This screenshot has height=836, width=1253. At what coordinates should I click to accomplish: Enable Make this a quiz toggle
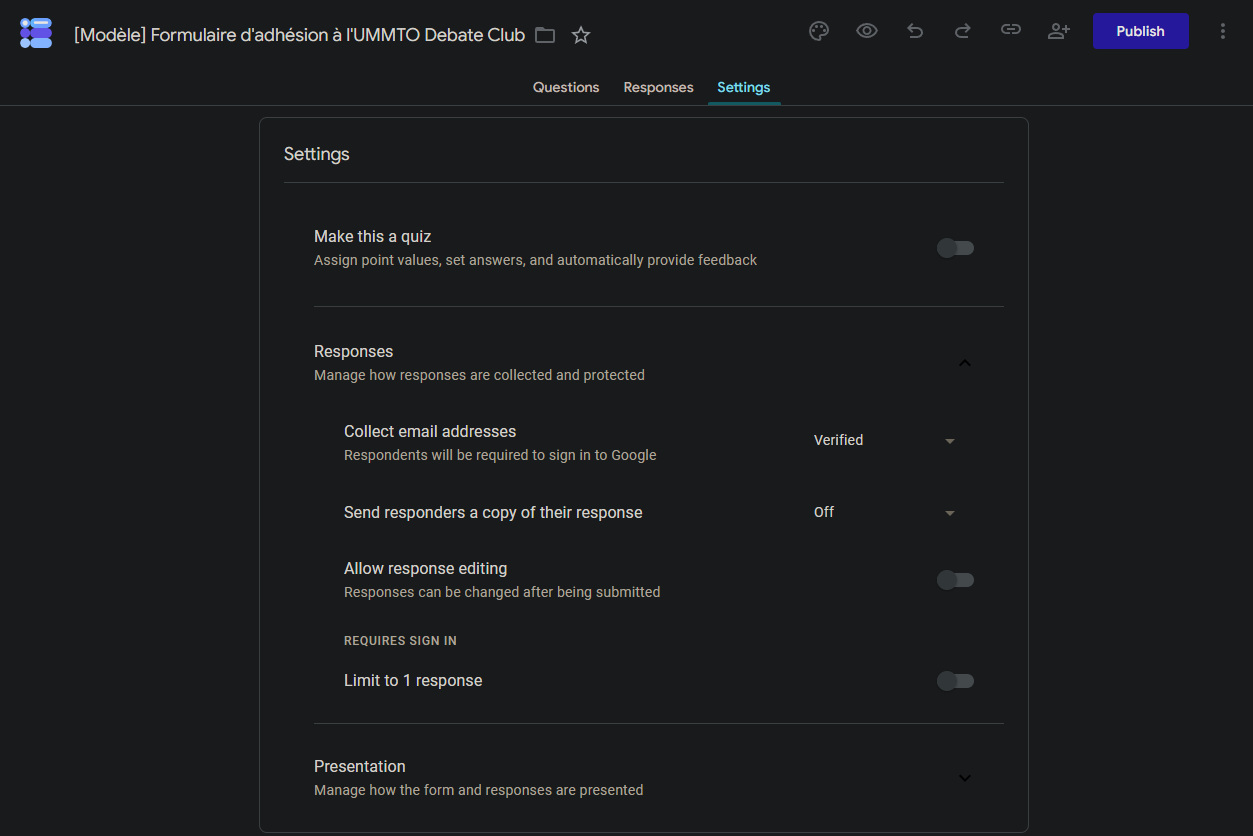(x=955, y=248)
